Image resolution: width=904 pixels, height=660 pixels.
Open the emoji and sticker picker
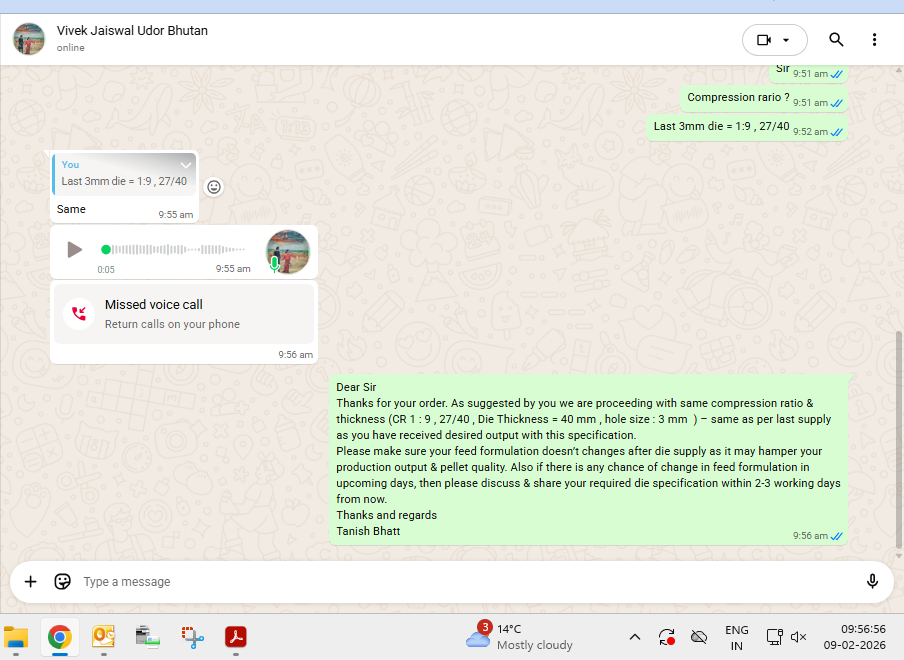coord(62,581)
